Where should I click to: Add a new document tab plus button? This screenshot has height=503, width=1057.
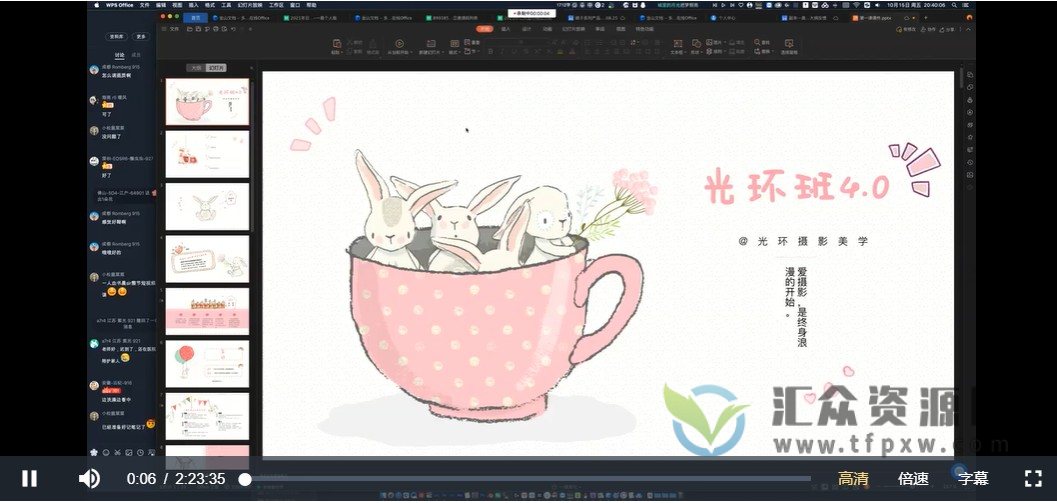click(x=926, y=18)
